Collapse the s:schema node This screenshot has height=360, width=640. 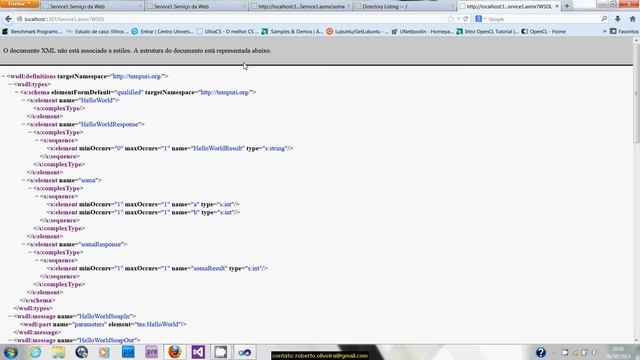coord(16,92)
